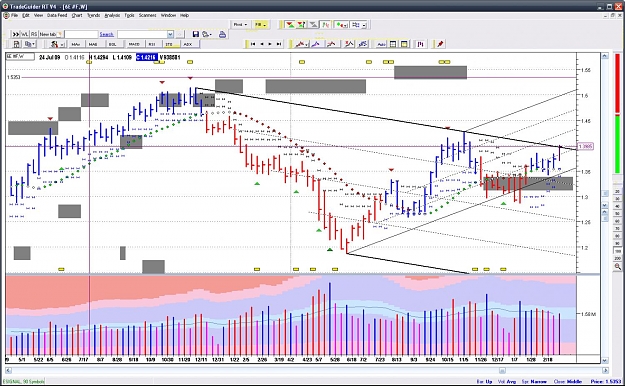The image size is (625, 386).
Task: Click the Abc text annotation tool
Action: (x=381, y=44)
